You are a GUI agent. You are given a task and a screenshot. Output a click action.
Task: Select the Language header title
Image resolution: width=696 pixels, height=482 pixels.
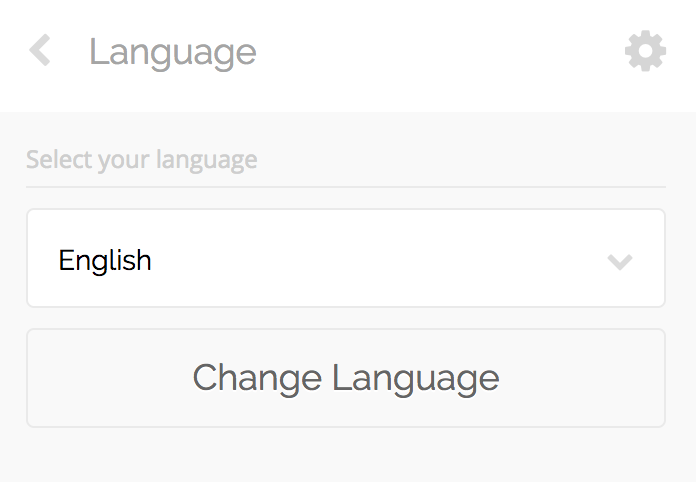tap(173, 53)
